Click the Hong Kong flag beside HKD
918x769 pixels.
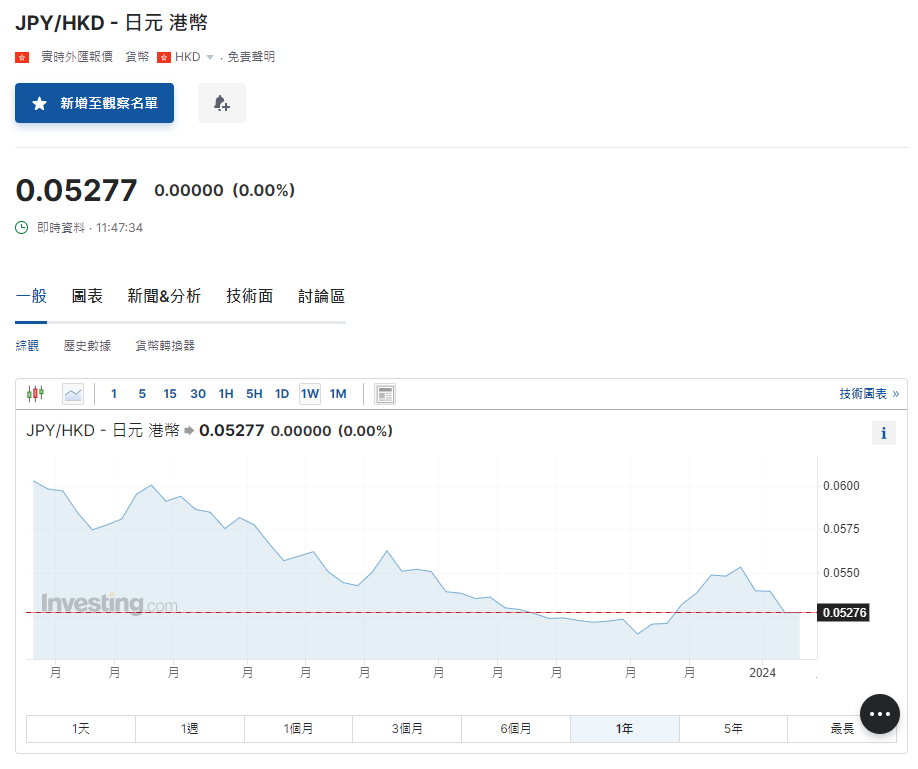click(x=165, y=57)
